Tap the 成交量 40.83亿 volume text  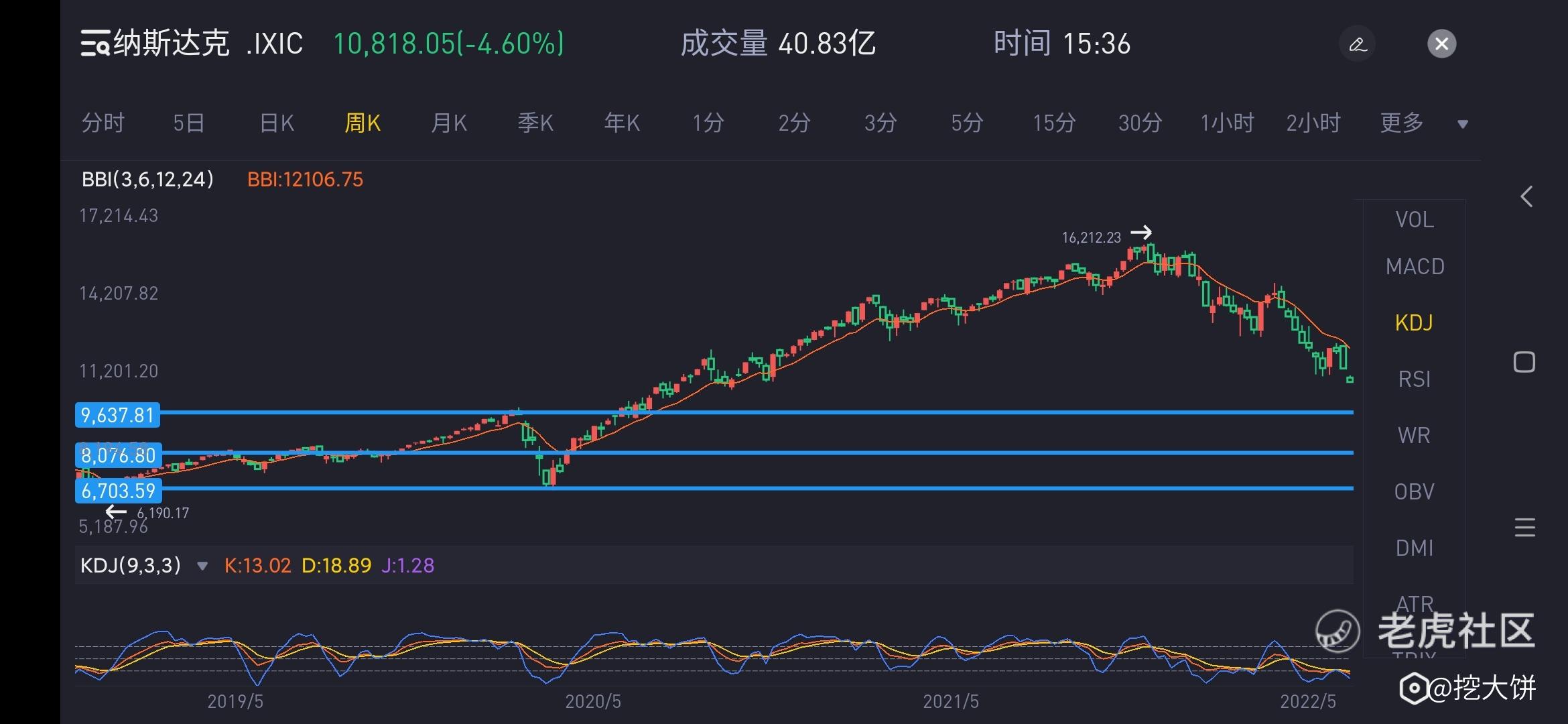click(x=778, y=44)
